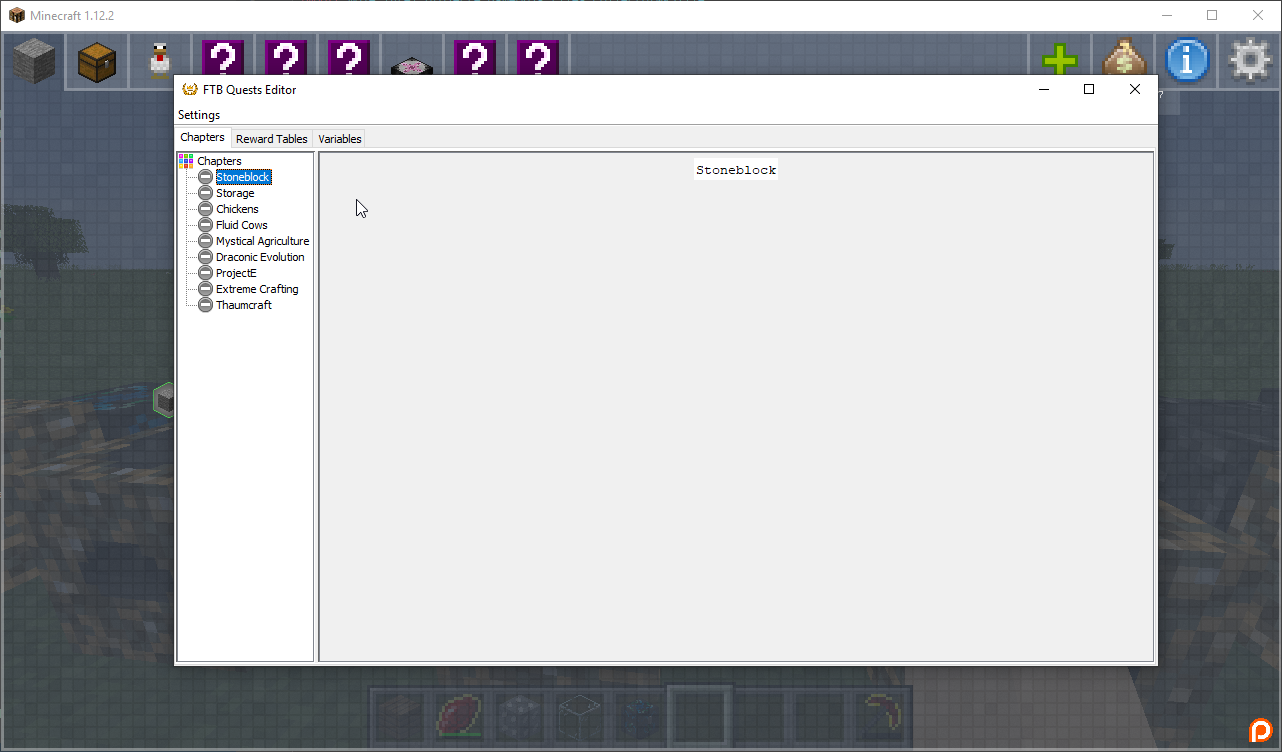Select Mystical Agriculture in chapter tree
1282x752 pixels.
[262, 241]
